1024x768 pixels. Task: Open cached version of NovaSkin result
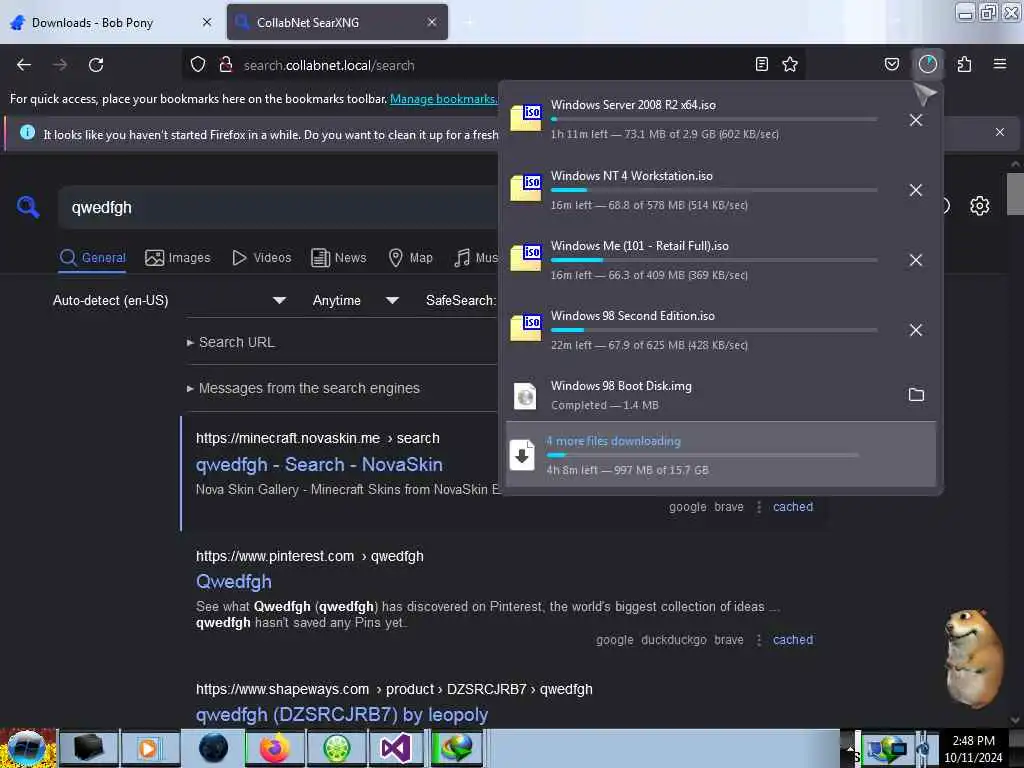[793, 507]
